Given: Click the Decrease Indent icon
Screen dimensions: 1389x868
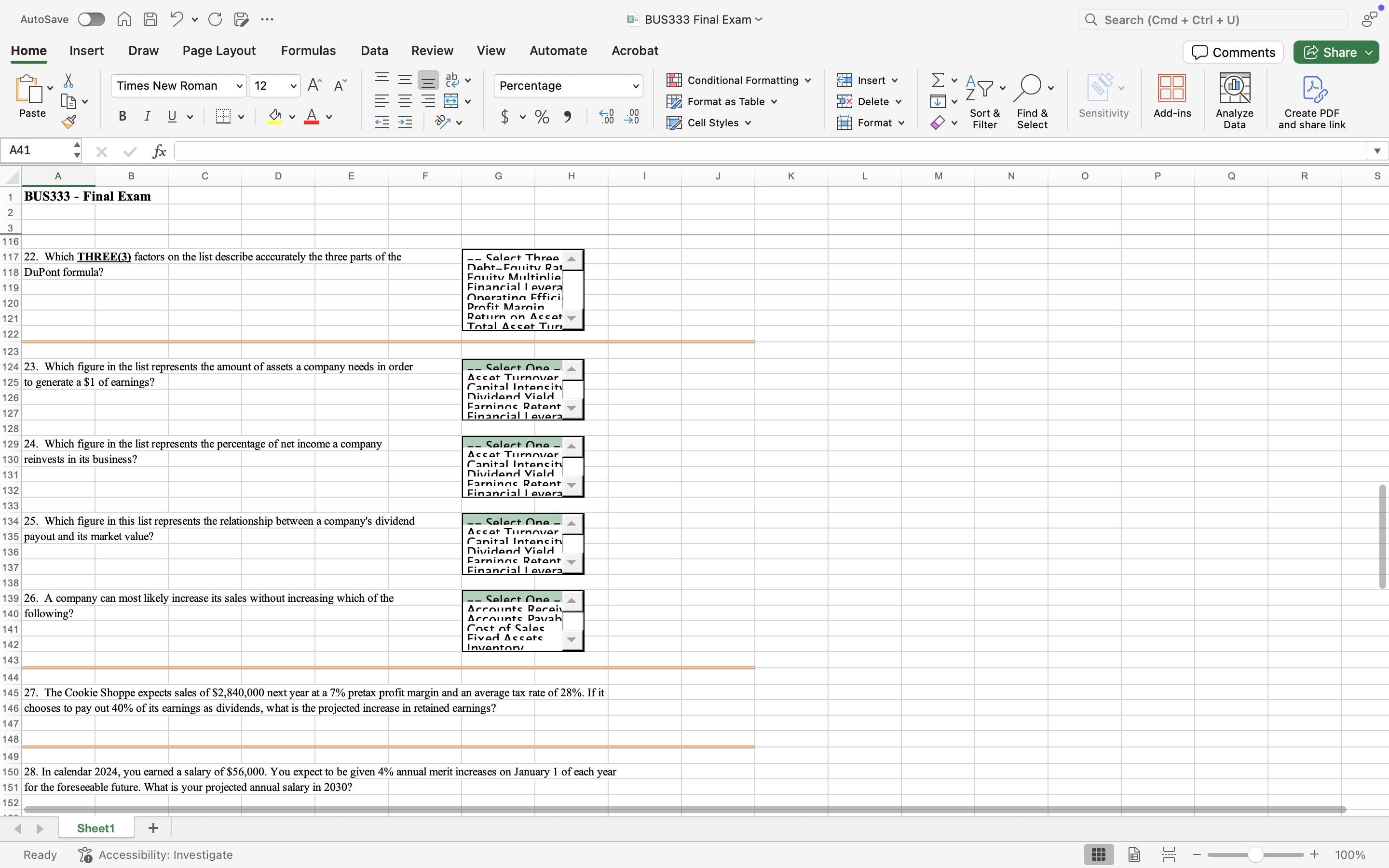Looking at the screenshot, I should pyautogui.click(x=381, y=121).
